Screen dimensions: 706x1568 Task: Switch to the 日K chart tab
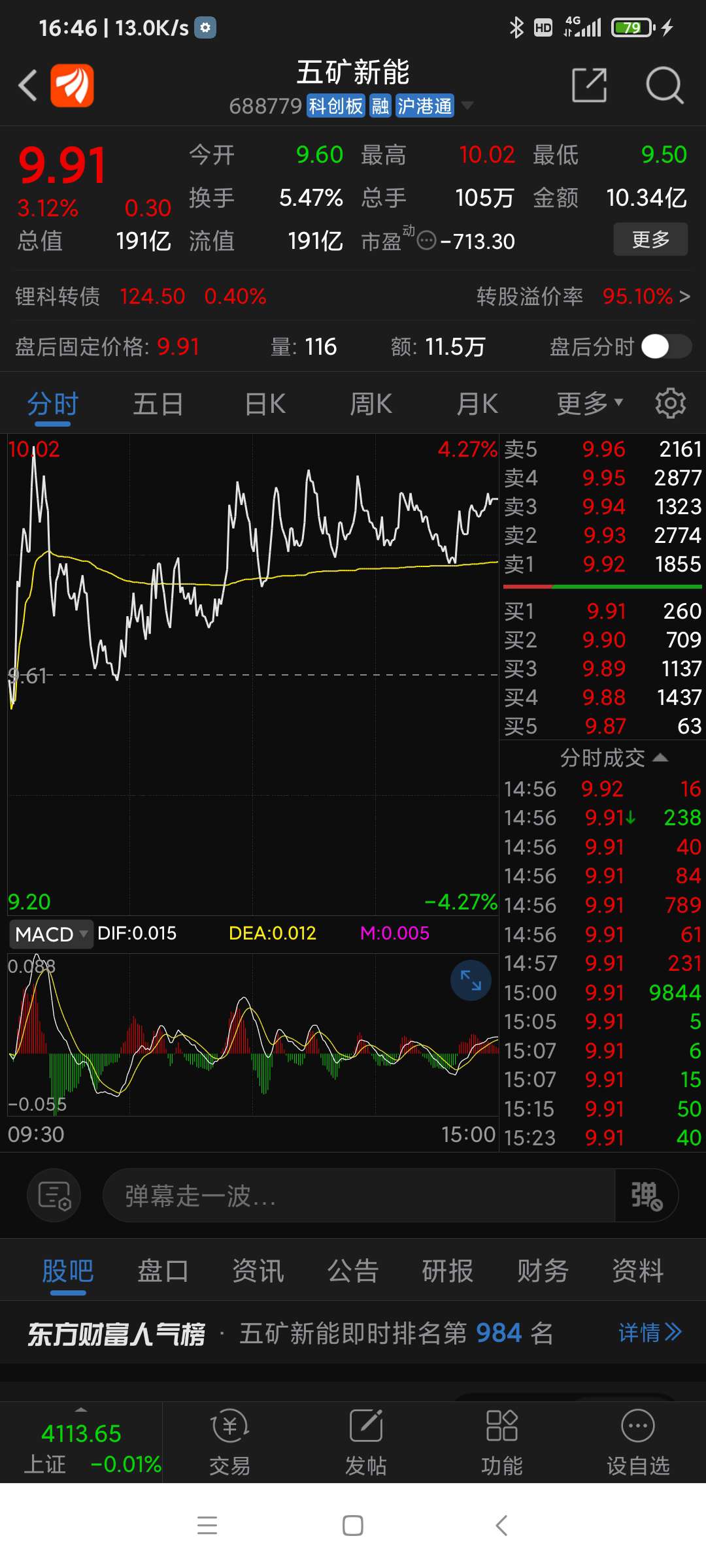(265, 404)
